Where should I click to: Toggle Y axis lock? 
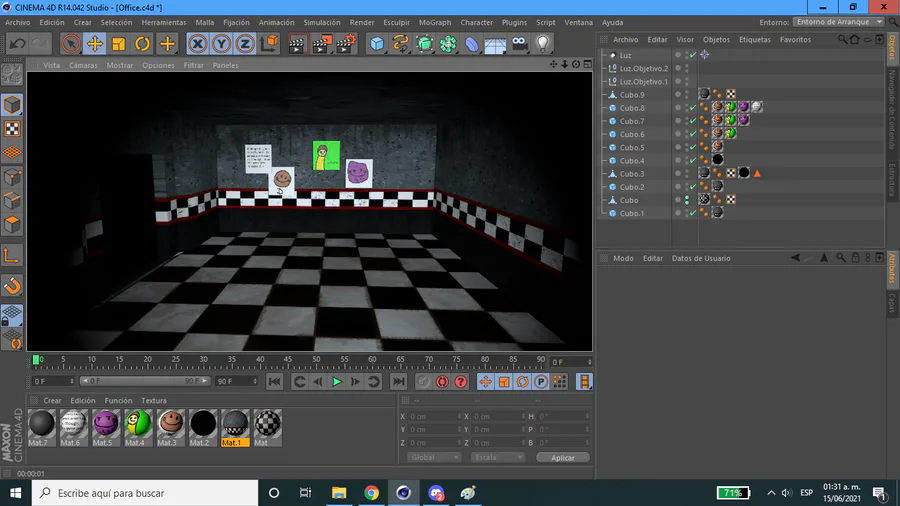pyautogui.click(x=221, y=44)
